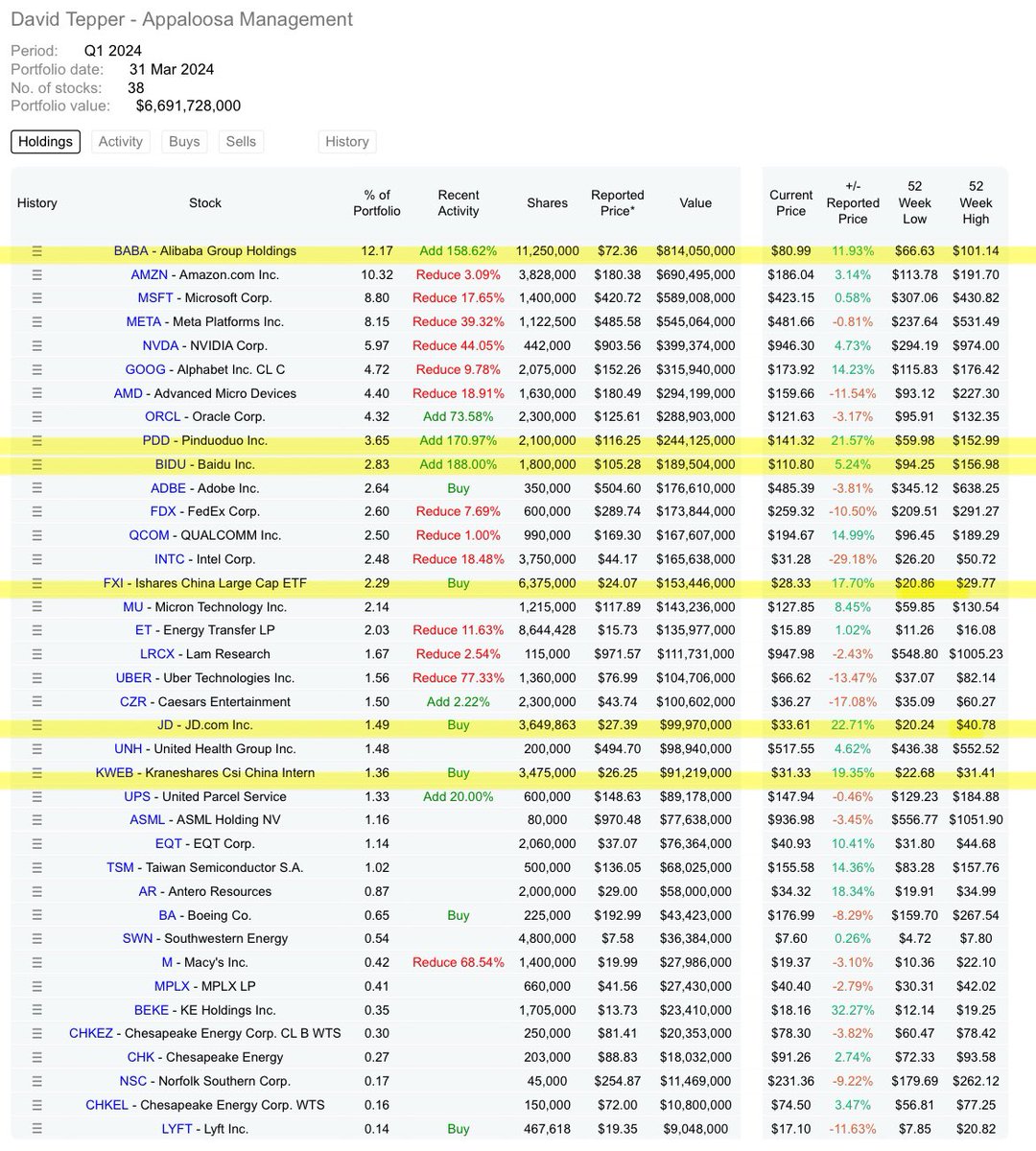Open history icon in MU row
Viewport: 1036px width, 1151px height.
click(x=37, y=607)
